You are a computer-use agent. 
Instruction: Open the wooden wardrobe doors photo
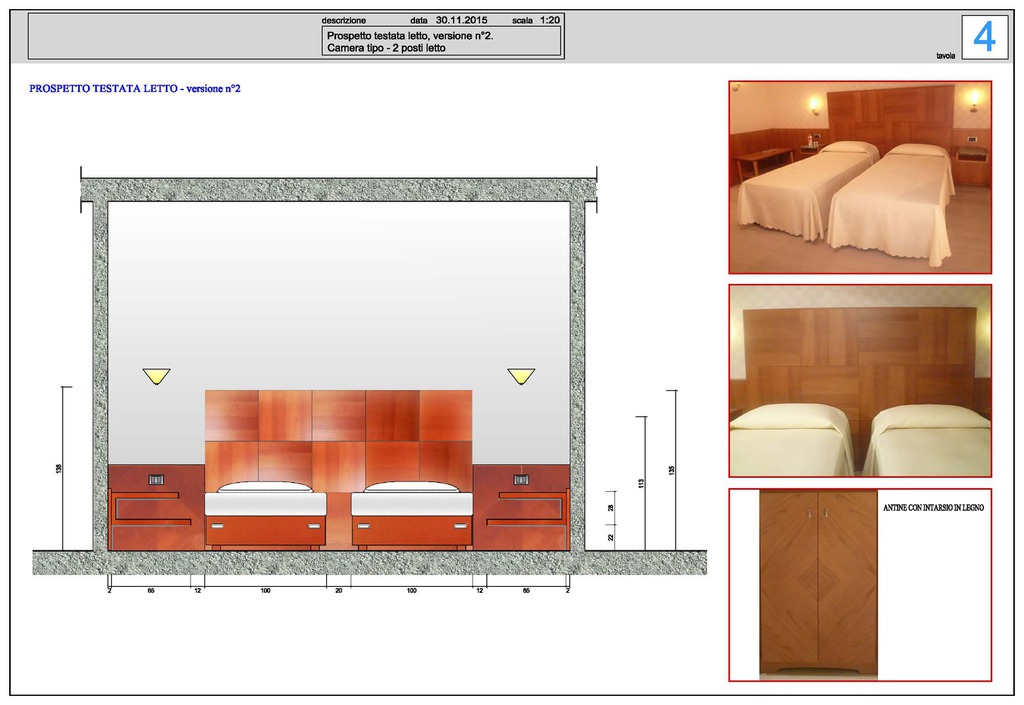[818, 583]
